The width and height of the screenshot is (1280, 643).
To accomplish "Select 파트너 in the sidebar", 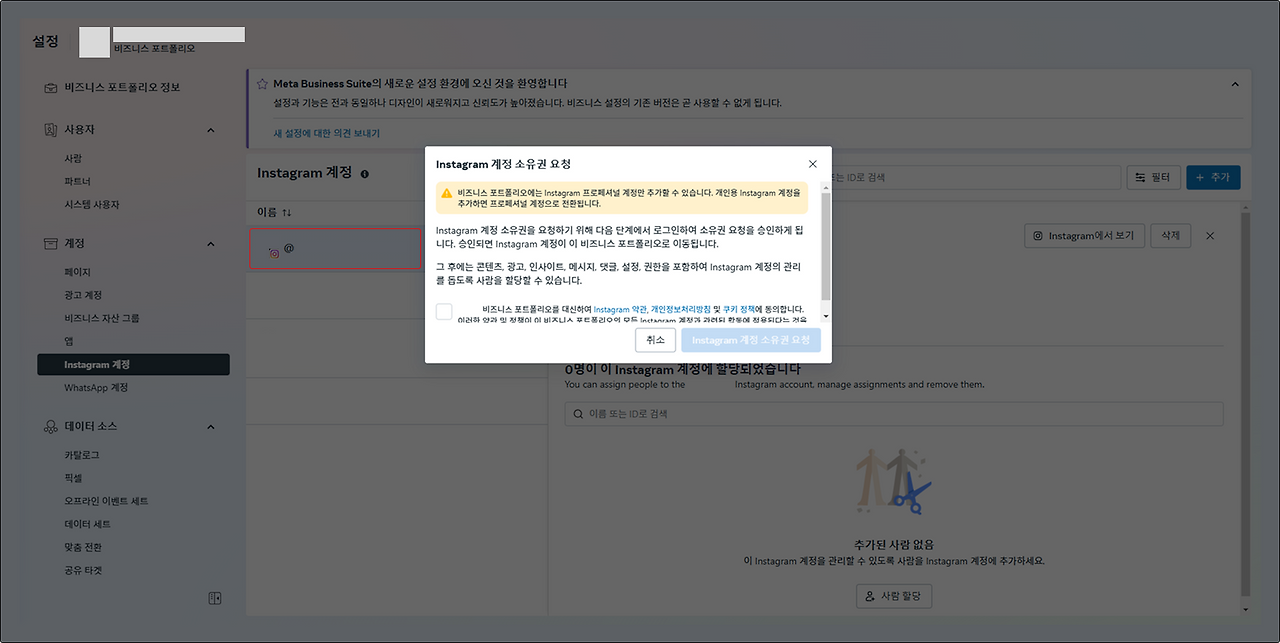I will click(77, 182).
